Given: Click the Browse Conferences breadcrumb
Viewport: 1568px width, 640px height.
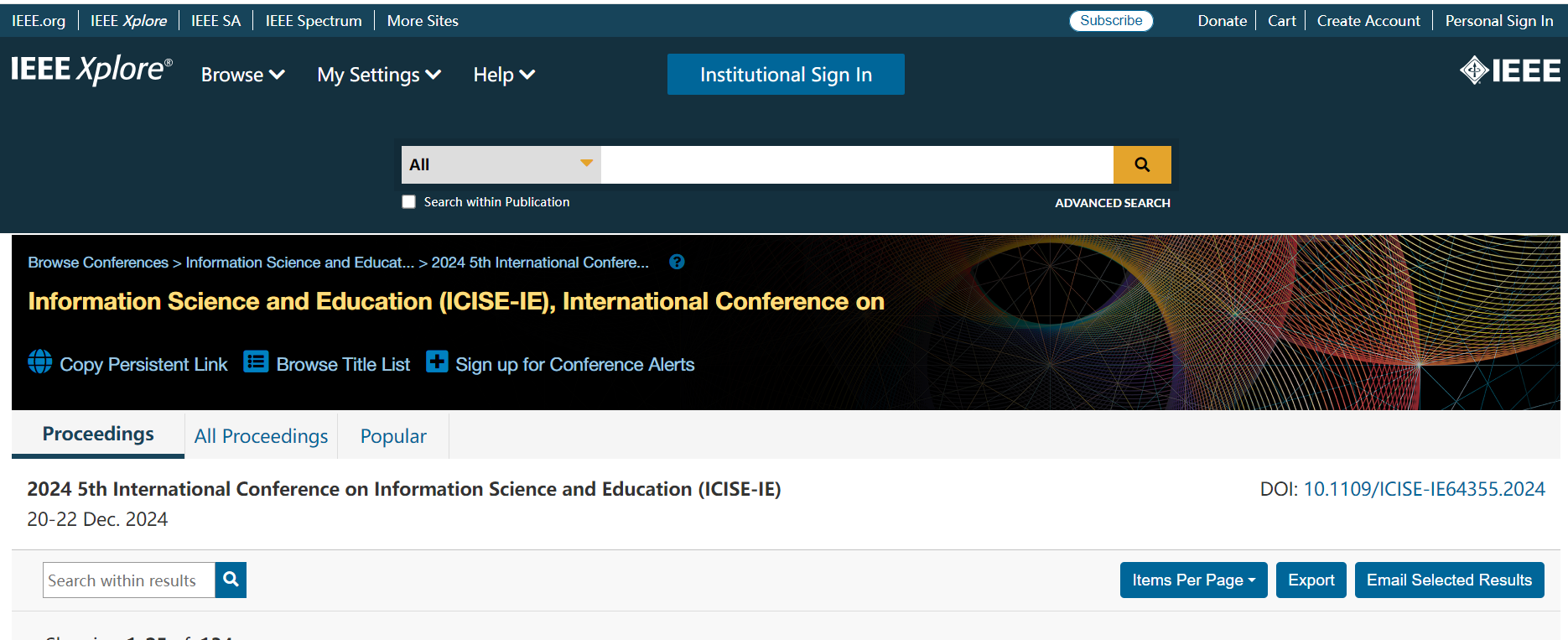Looking at the screenshot, I should pyautogui.click(x=98, y=263).
